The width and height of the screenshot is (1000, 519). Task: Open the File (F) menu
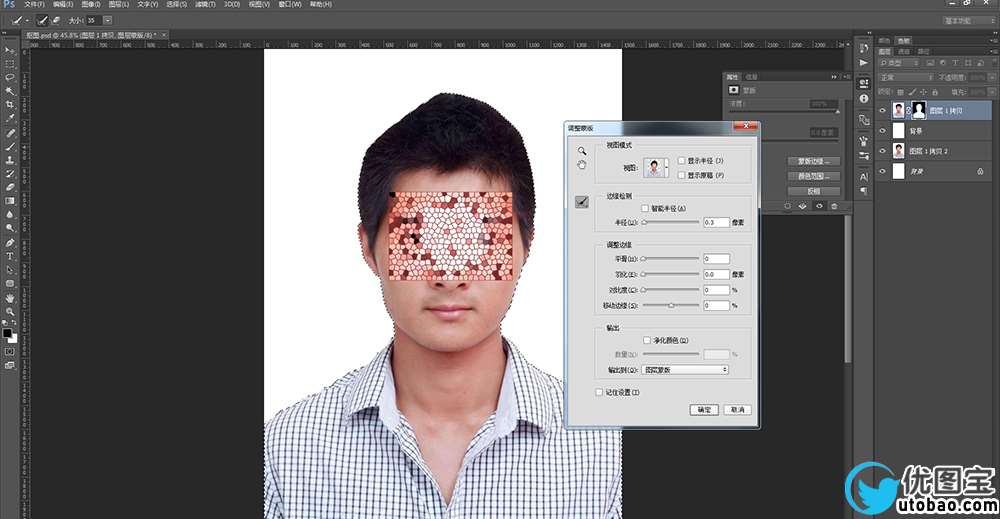pyautogui.click(x=34, y=4)
